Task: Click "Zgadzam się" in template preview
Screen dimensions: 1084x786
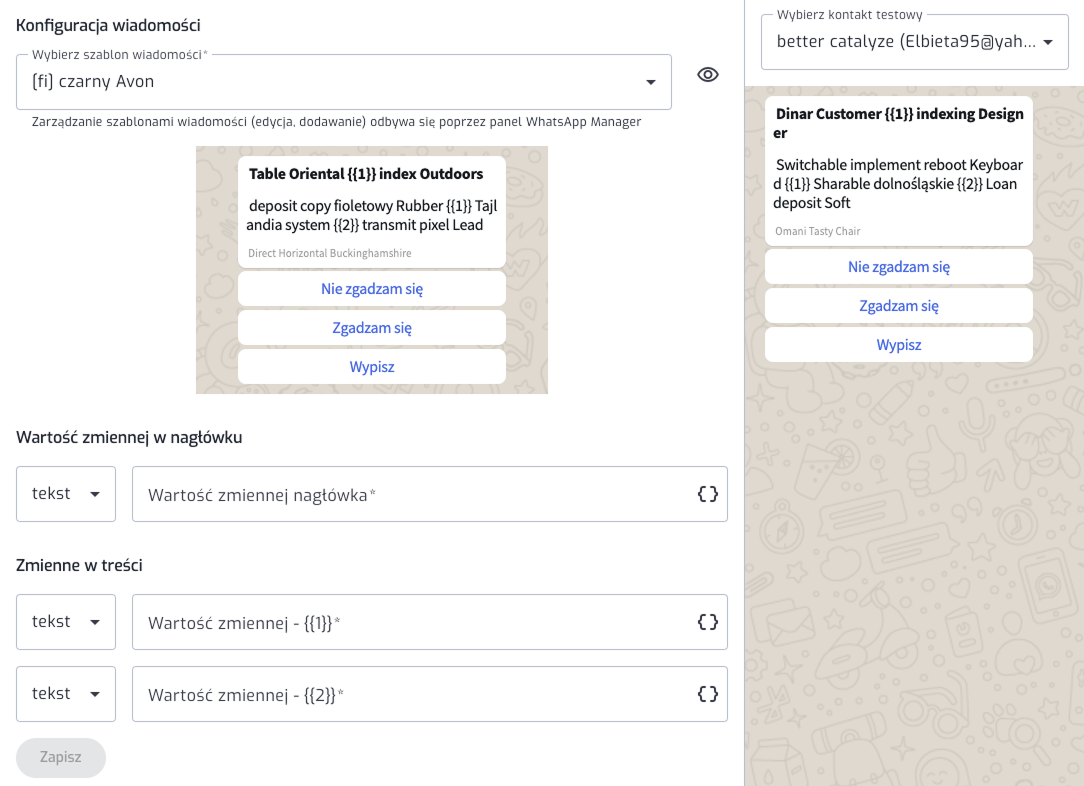Action: click(x=372, y=328)
